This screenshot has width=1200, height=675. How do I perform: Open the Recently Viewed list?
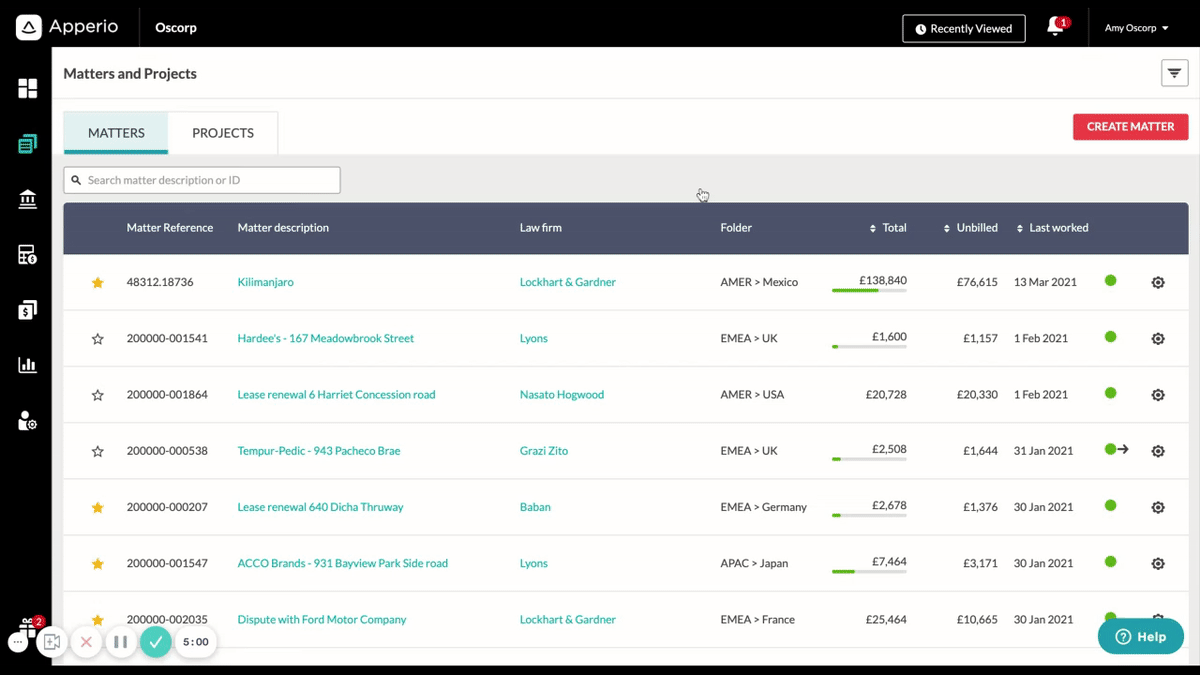(964, 29)
